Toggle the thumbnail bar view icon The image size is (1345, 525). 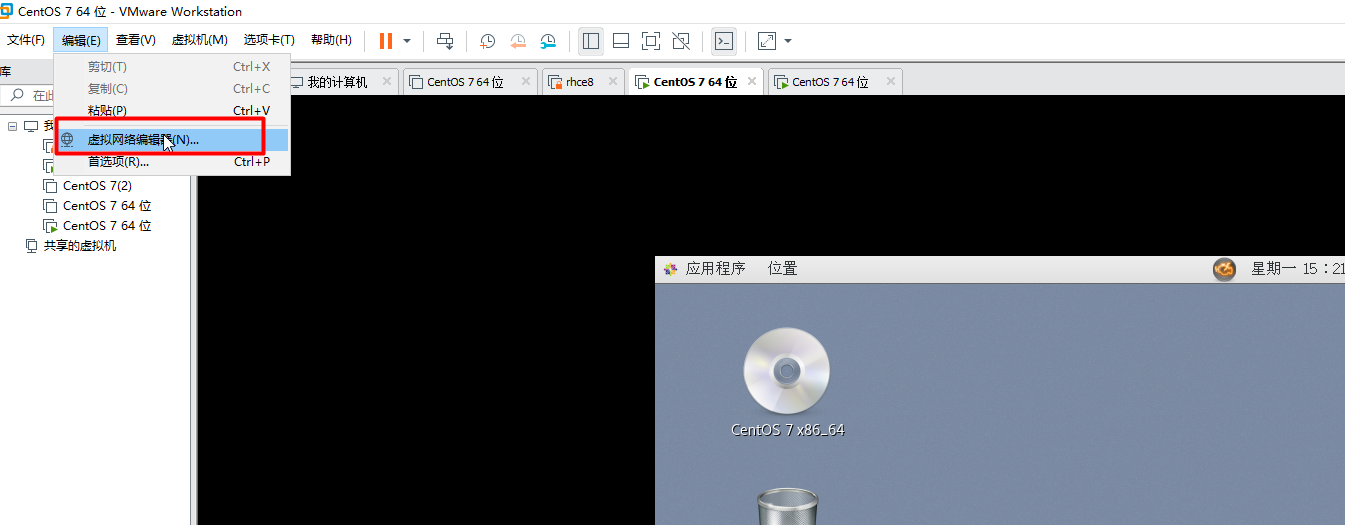(x=621, y=41)
